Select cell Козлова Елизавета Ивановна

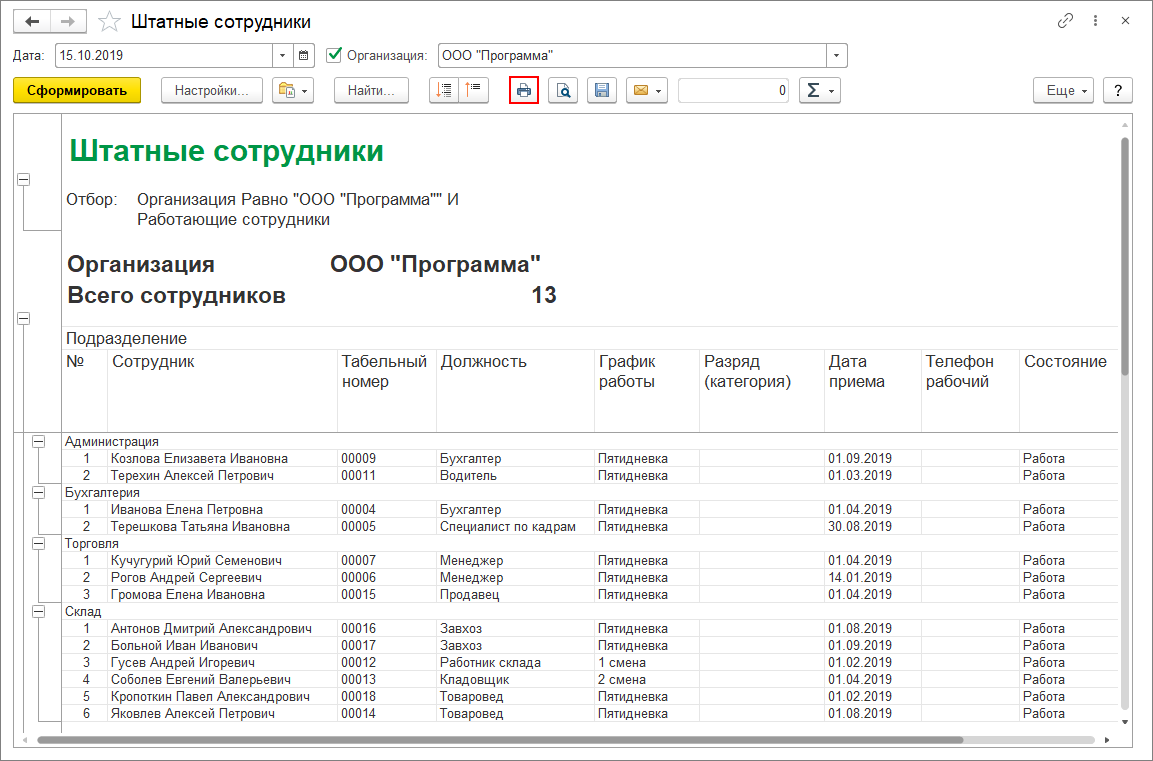pos(222,458)
